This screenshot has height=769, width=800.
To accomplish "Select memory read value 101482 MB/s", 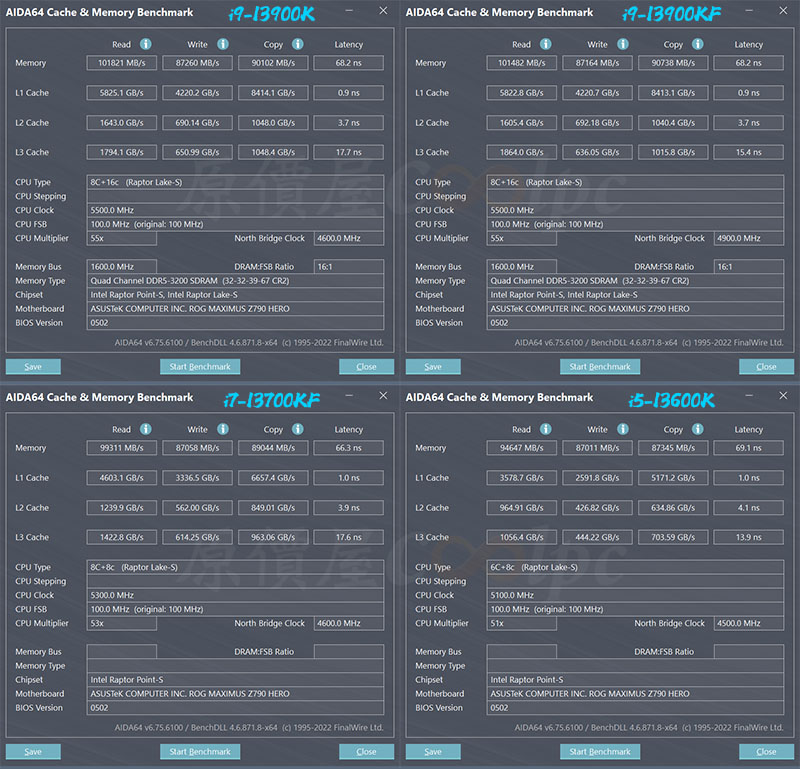I will point(521,63).
